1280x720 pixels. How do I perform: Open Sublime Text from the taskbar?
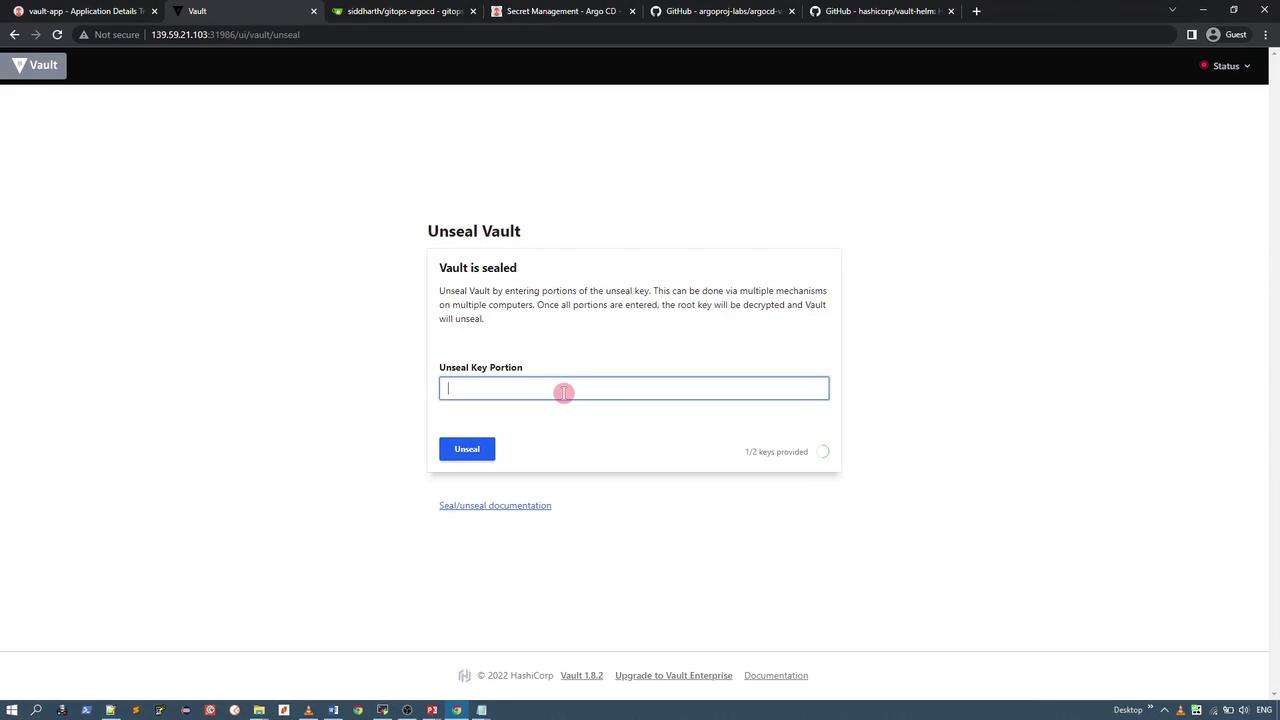pos(136,710)
